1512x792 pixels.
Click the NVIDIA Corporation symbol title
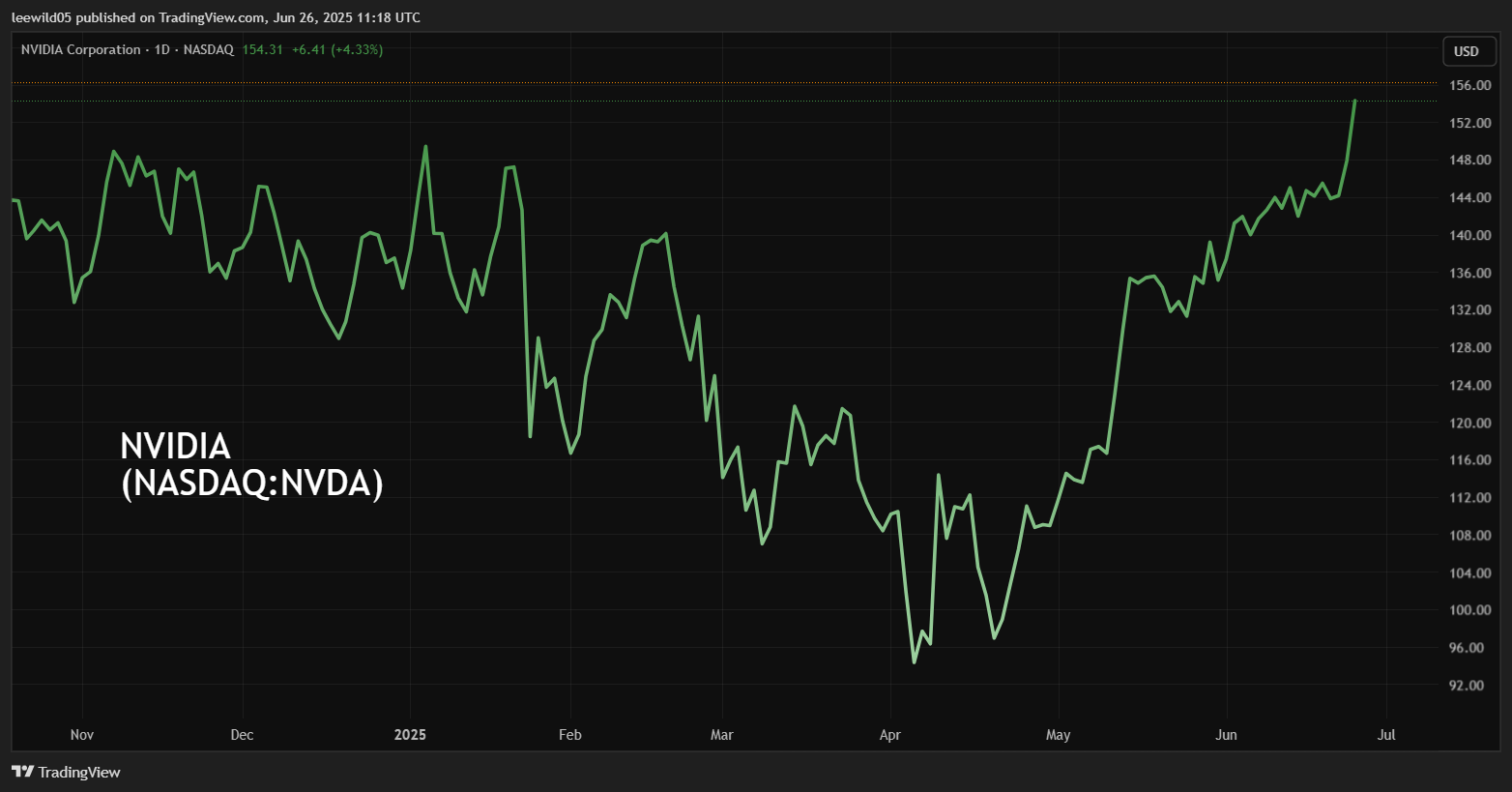coord(80,49)
